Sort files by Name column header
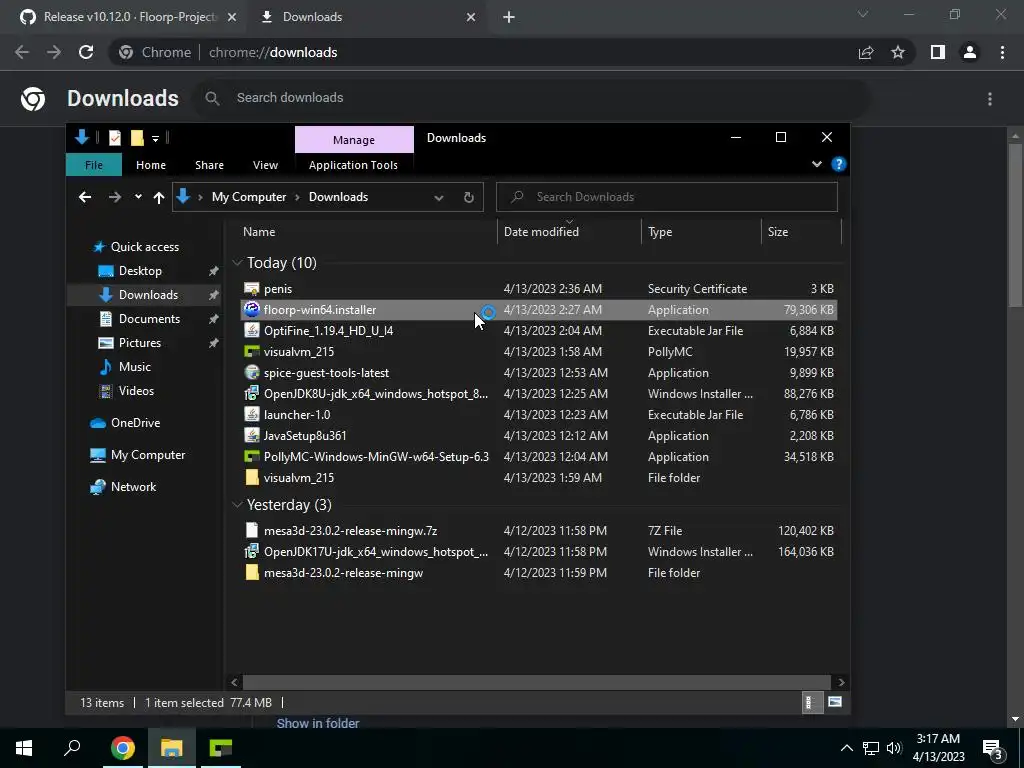 366,232
